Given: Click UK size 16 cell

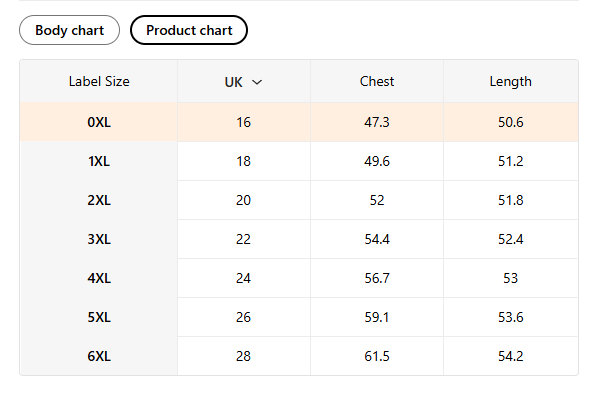Looking at the screenshot, I should (x=244, y=122).
